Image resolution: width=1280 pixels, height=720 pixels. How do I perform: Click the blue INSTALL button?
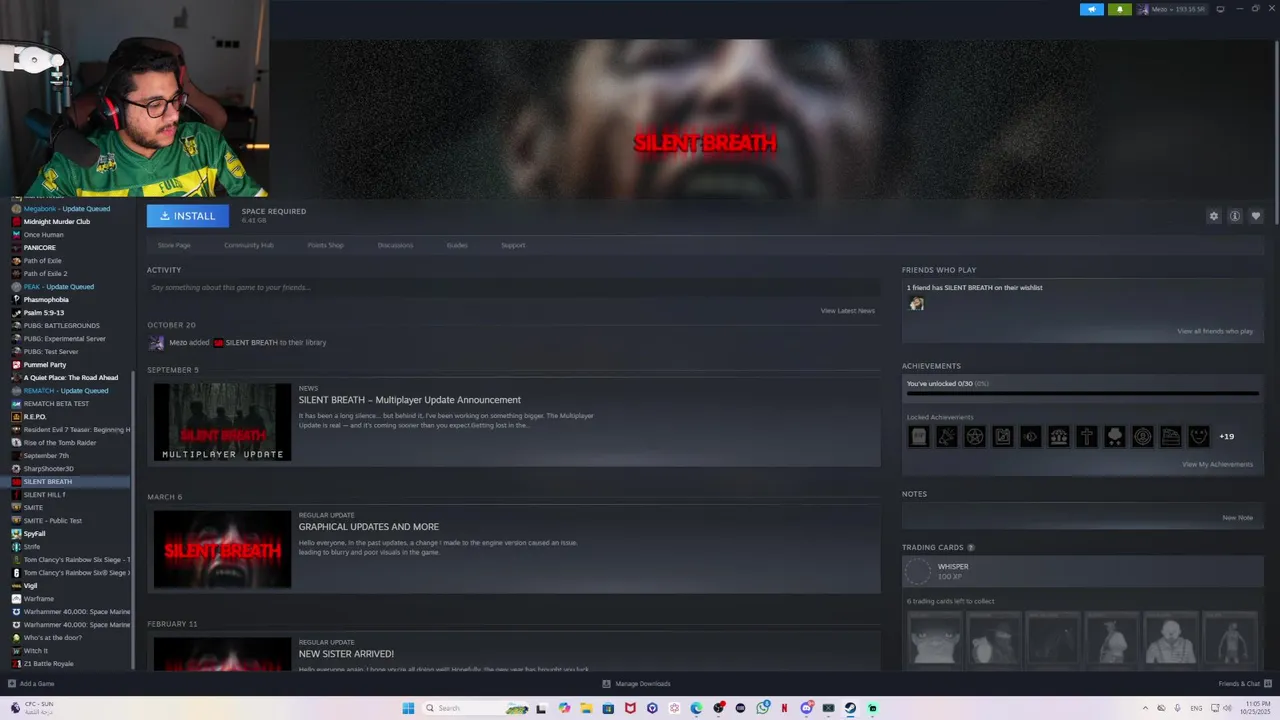[x=188, y=216]
